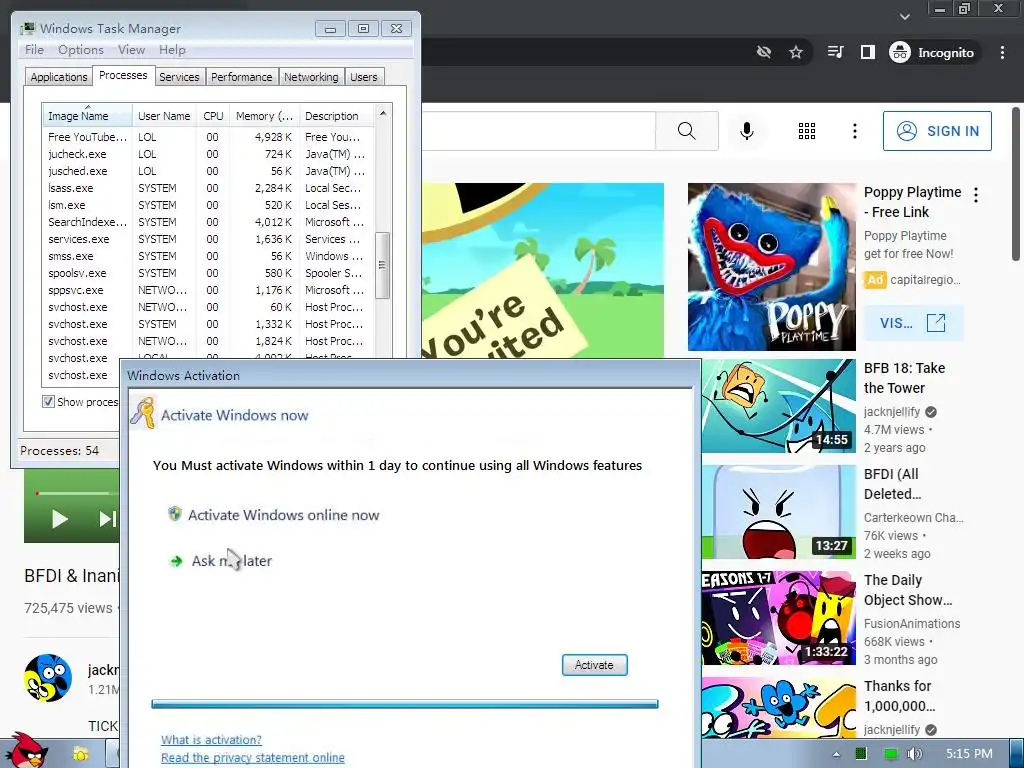Skip to next video in player
This screenshot has width=1024, height=768.
[107, 519]
